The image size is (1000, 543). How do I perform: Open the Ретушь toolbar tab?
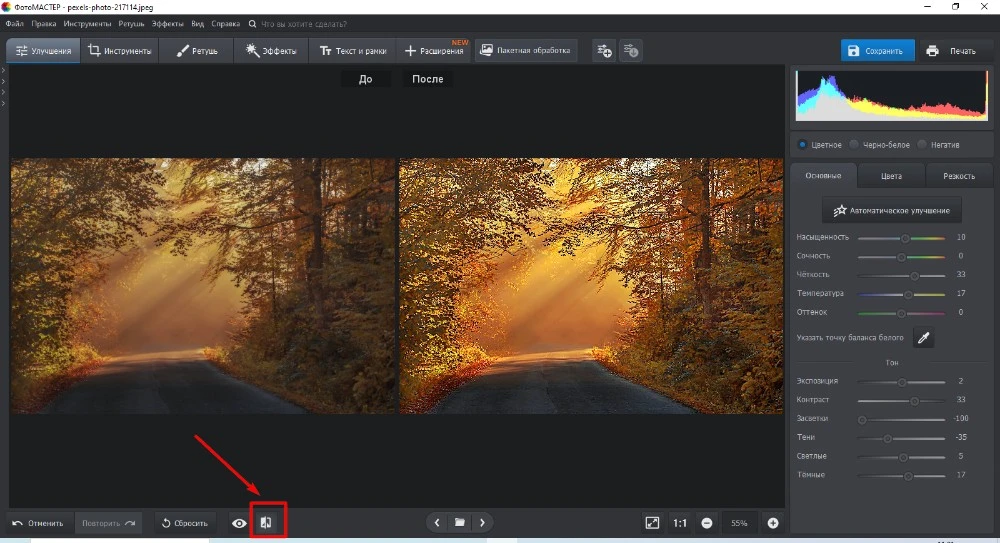pos(197,50)
